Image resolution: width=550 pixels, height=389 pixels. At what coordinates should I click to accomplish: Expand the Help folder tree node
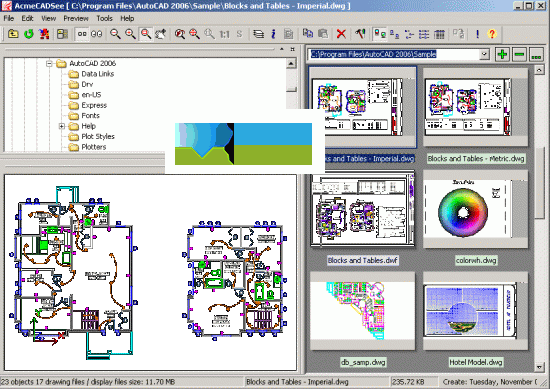62,126
